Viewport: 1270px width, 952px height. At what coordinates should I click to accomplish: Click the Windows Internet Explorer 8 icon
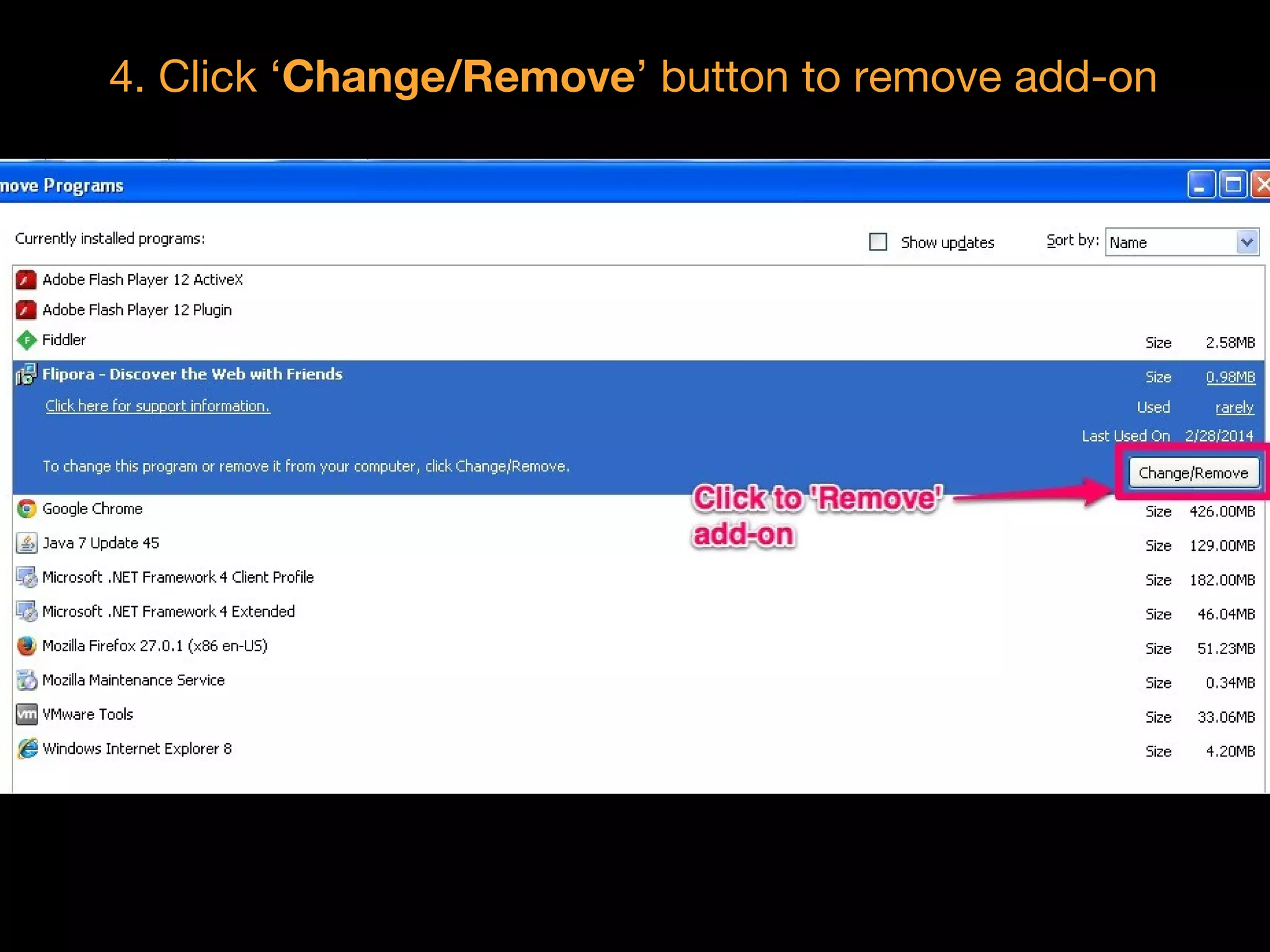[x=26, y=749]
